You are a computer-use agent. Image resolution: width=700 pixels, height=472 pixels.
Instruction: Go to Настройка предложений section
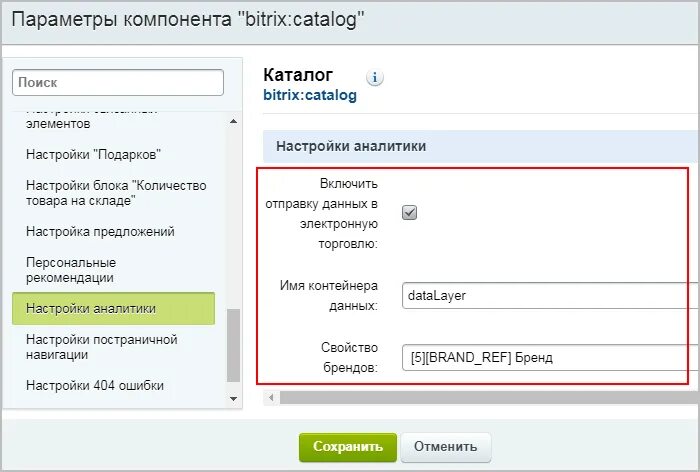100,232
